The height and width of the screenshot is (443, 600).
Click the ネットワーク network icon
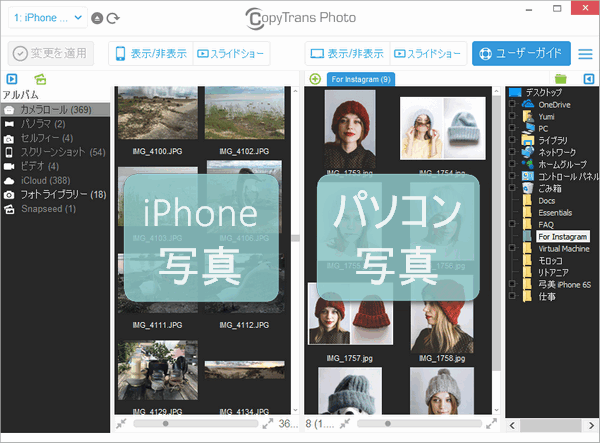click(528, 152)
